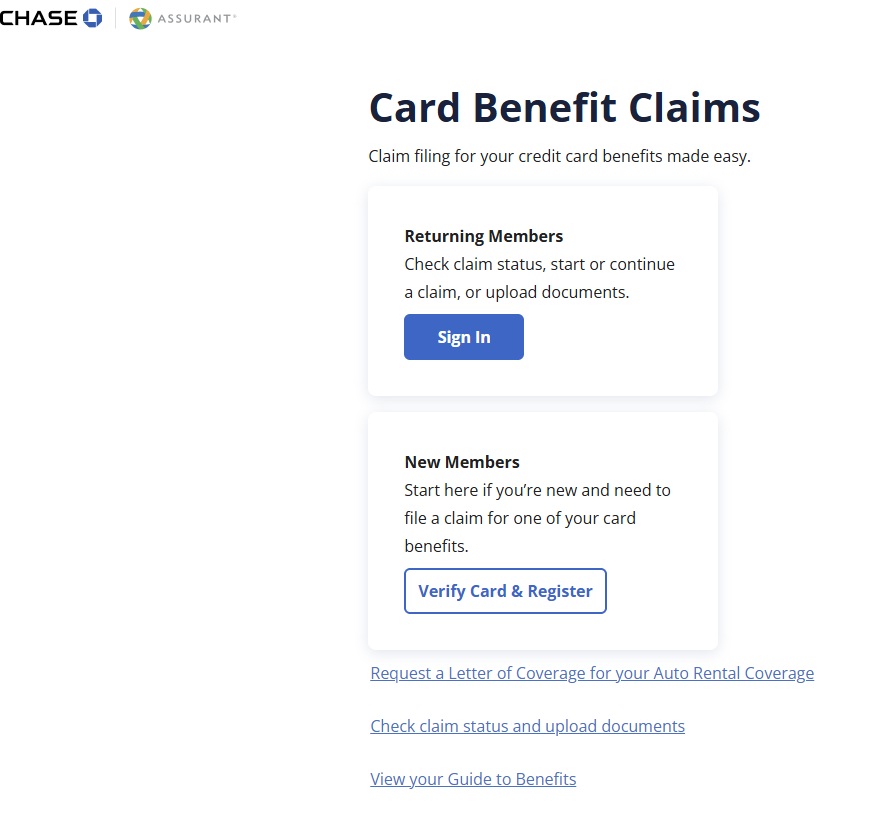Click the Card Benefit Claims heading
This screenshot has width=883, height=821.
click(x=564, y=108)
